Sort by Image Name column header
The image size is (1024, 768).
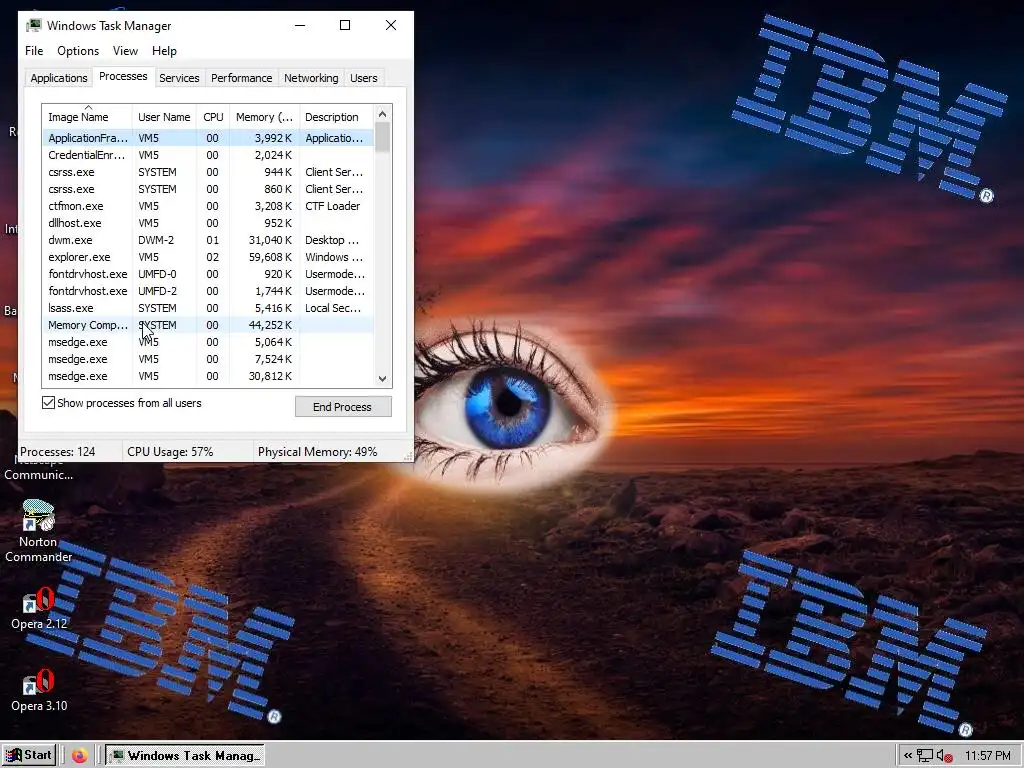[87, 117]
